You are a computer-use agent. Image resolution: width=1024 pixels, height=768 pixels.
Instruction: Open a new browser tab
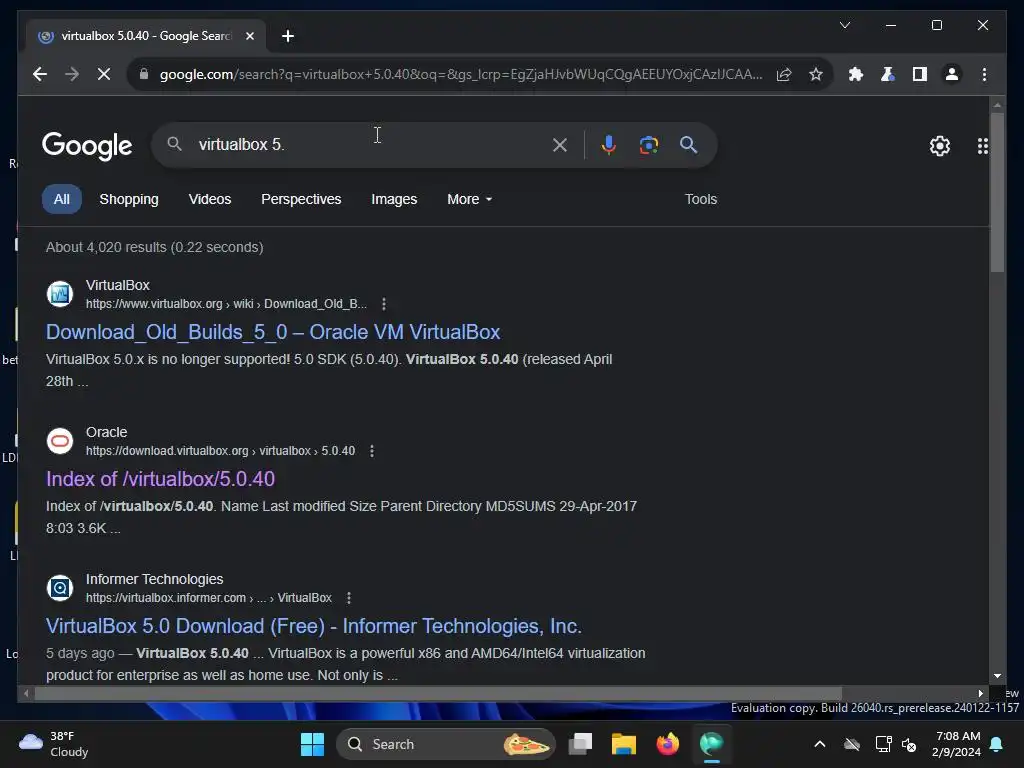(x=288, y=36)
